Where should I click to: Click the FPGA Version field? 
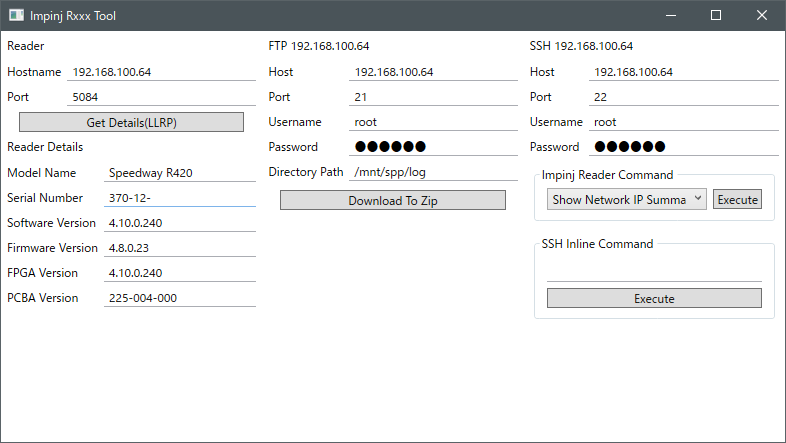click(180, 273)
